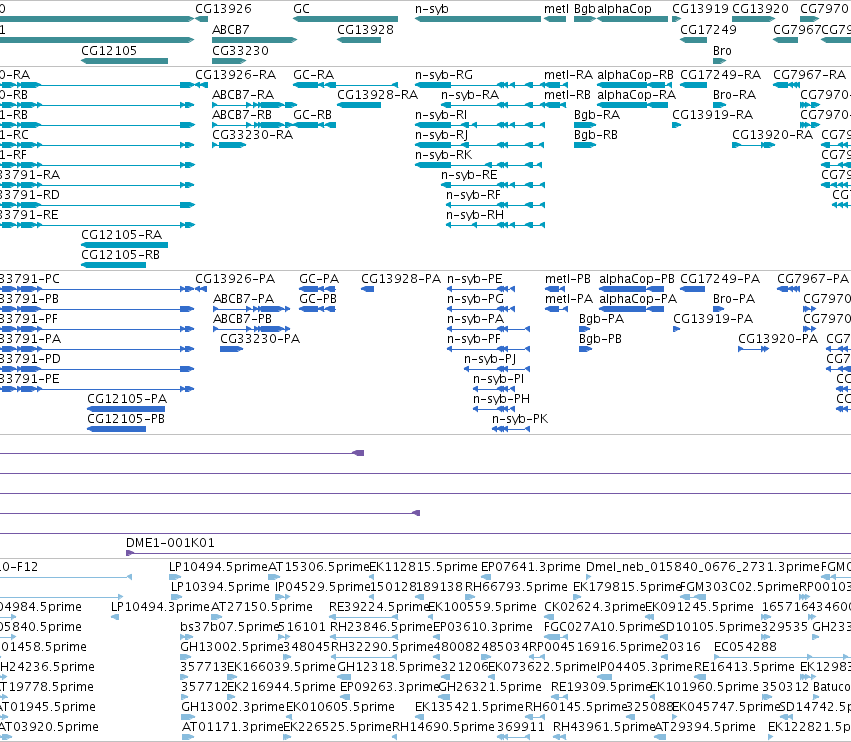Screen dimensions: 851x742
Task: Click the n-syb-PJ protein label
Action: pyautogui.click(x=490, y=359)
